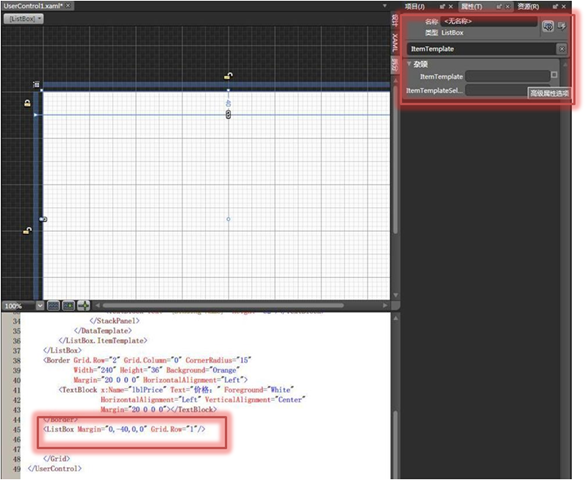This screenshot has height=480, width=588.
Task: Click the closed padlock icon on the left ruler
Action: (27, 103)
